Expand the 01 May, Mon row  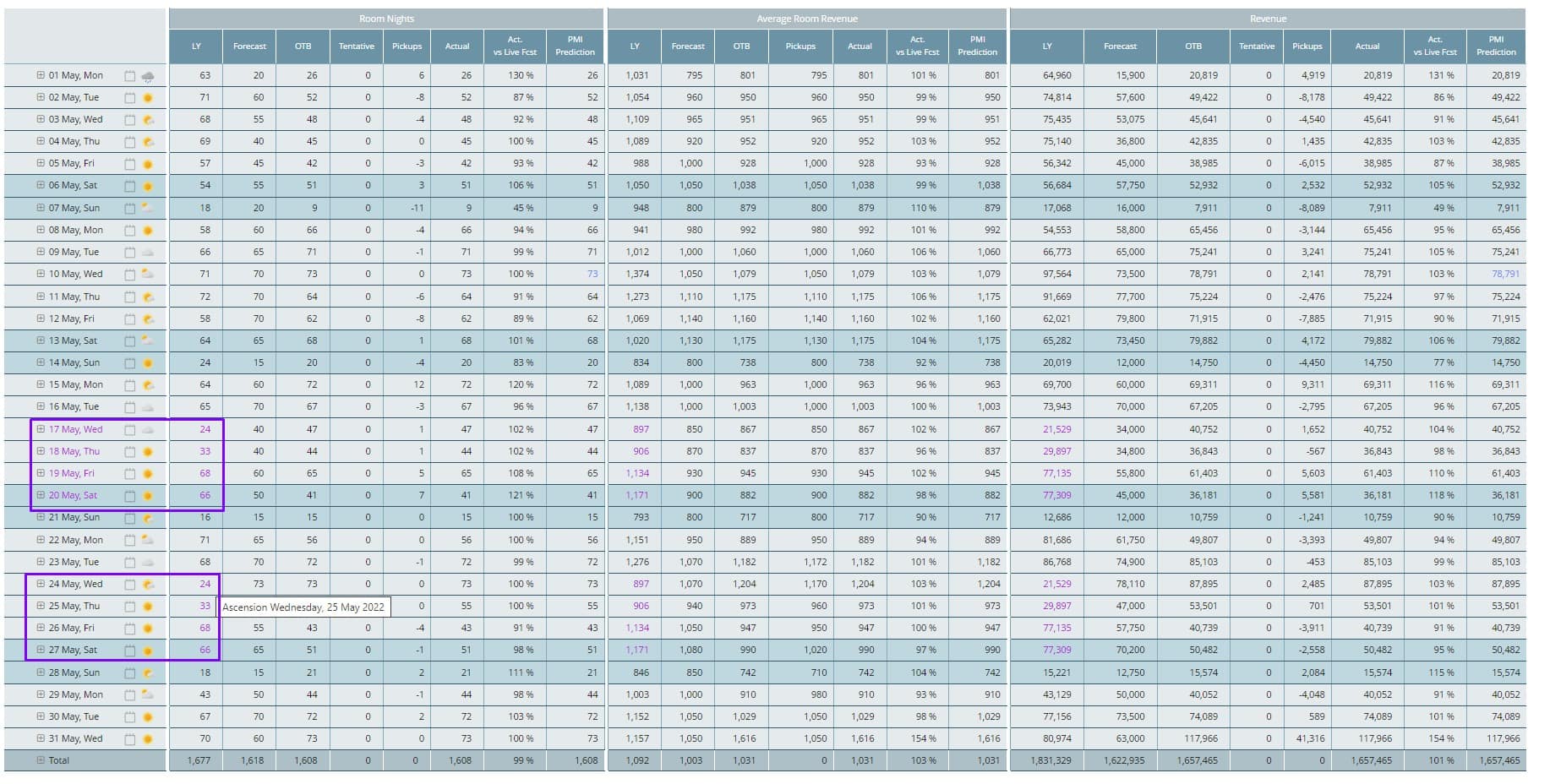(x=41, y=75)
